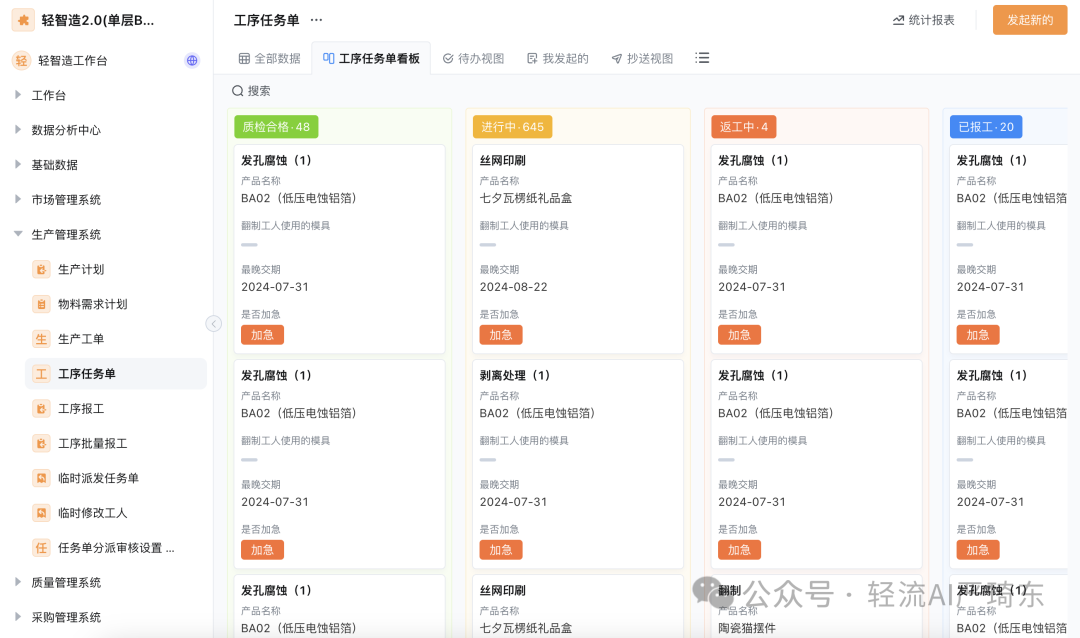This screenshot has height=638, width=1080.
Task: Select the 工序报工 icon in sidebar
Action: [41, 408]
